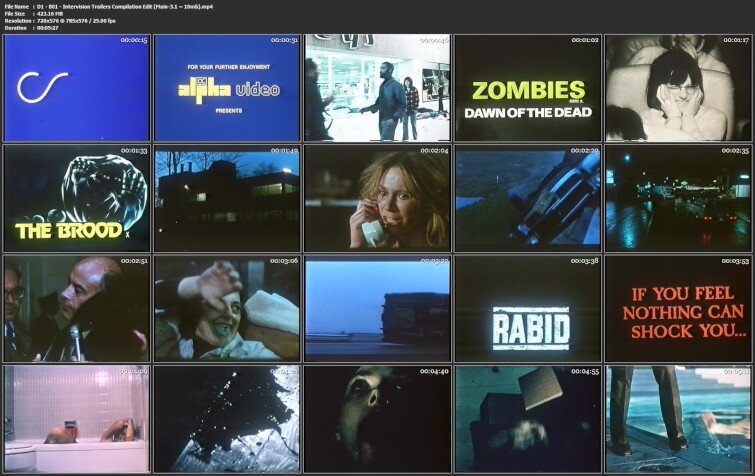
Task: Open the legs beside swimming pool thumbnail
Action: tap(678, 419)
